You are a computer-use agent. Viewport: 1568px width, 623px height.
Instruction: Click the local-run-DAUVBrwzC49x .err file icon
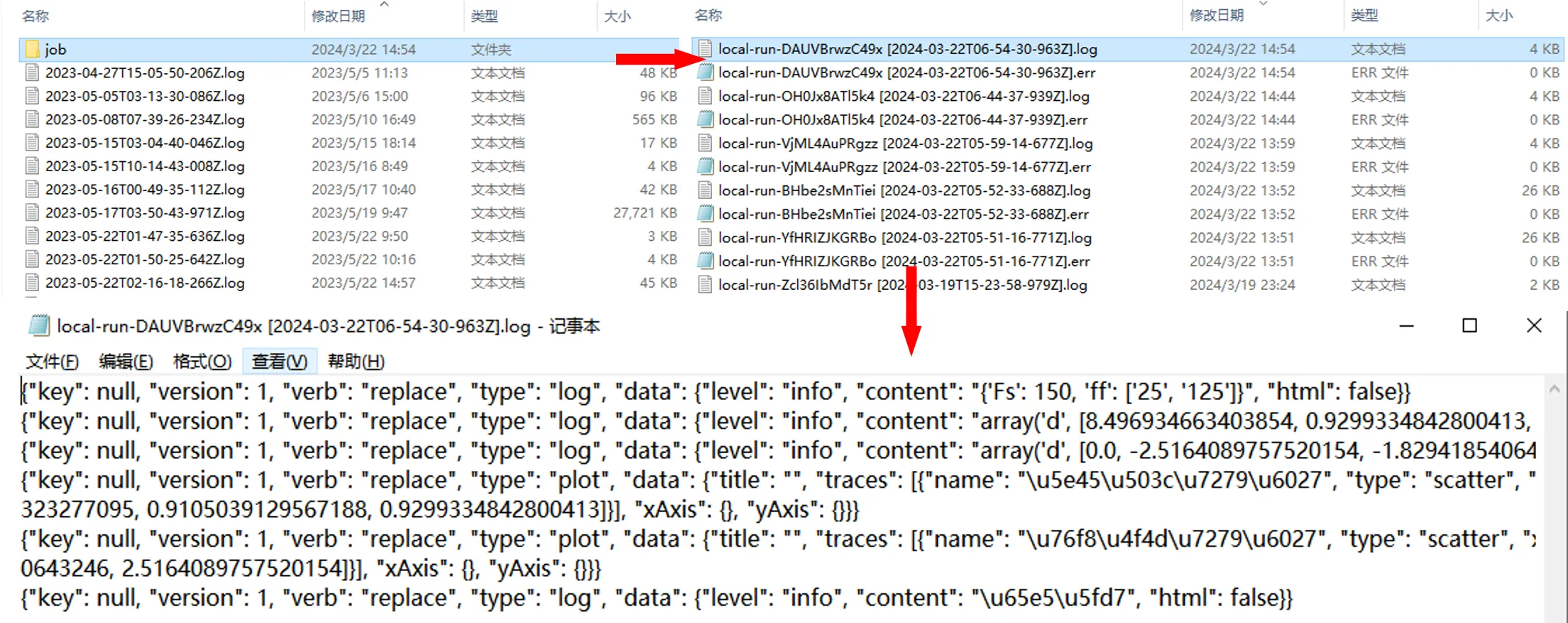pyautogui.click(x=705, y=72)
